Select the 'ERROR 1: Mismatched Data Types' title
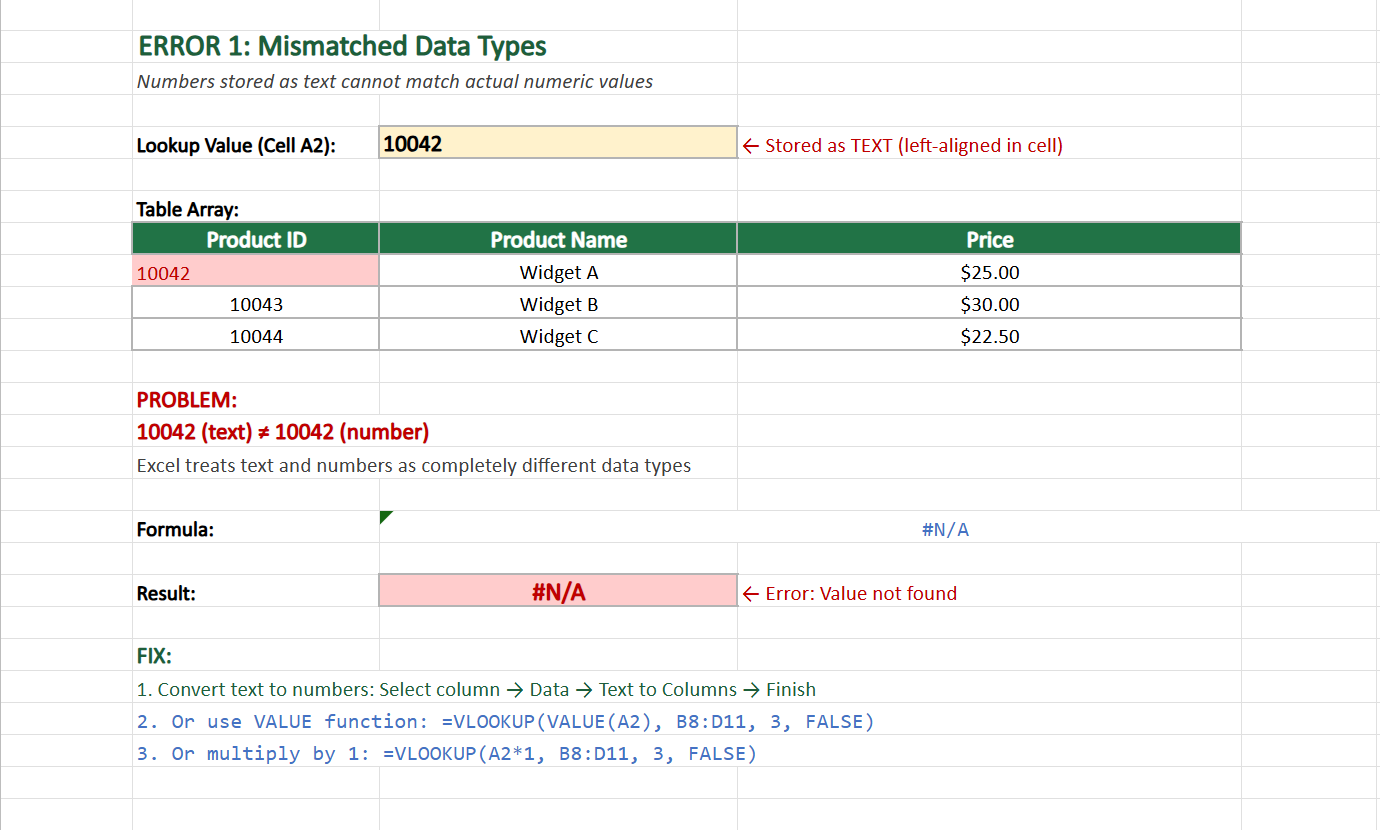 click(x=342, y=46)
